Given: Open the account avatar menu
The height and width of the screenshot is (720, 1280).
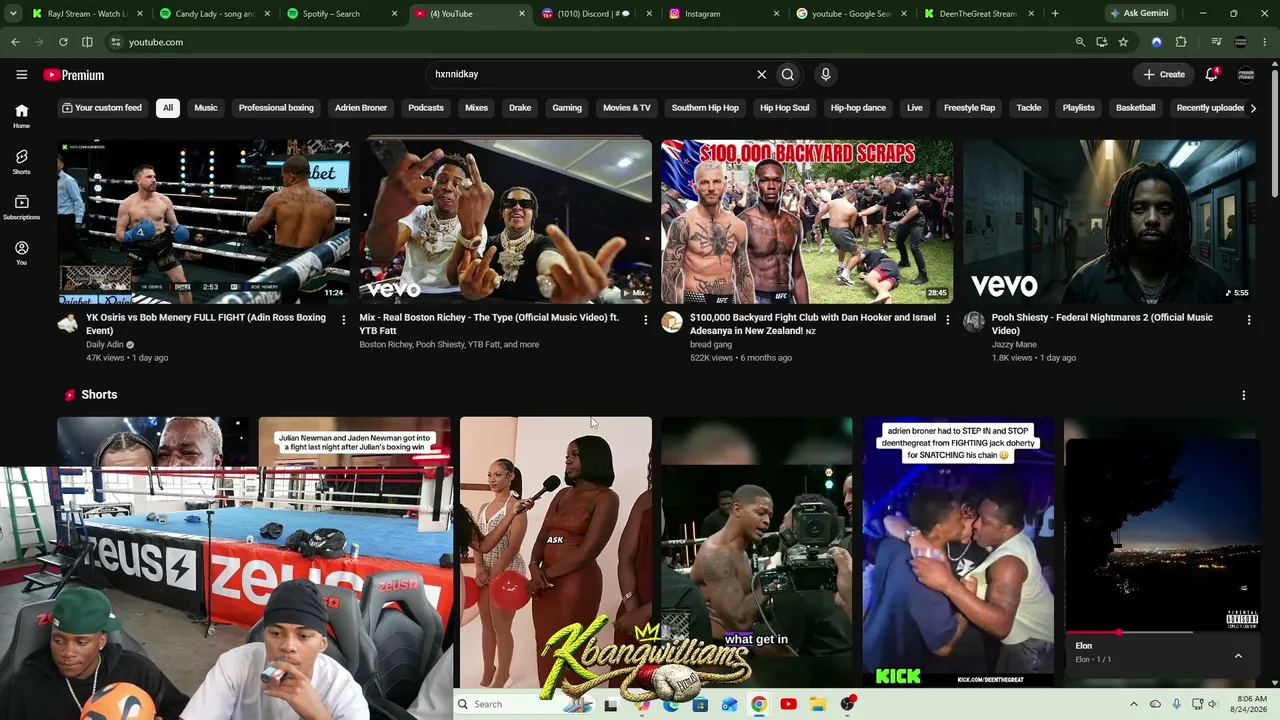Looking at the screenshot, I should pyautogui.click(x=1246, y=74).
